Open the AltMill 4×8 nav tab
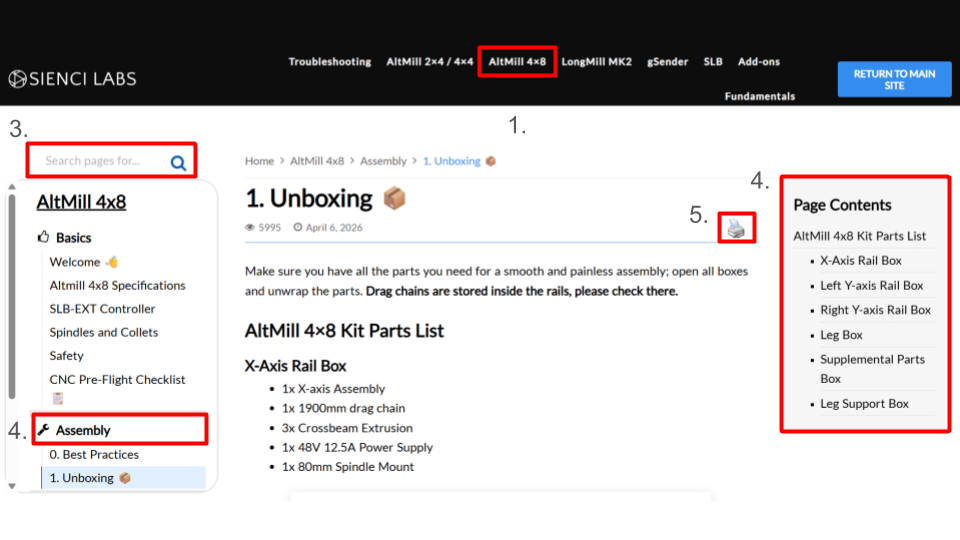The width and height of the screenshot is (960, 540). [x=517, y=62]
